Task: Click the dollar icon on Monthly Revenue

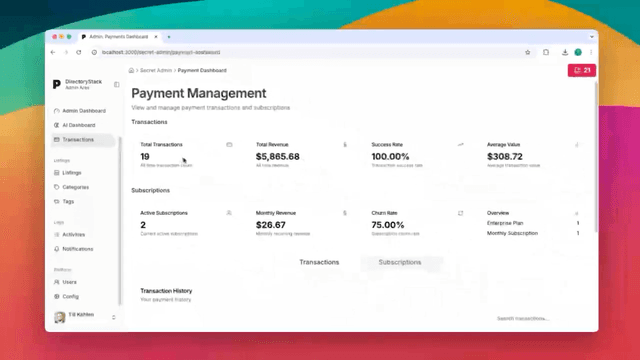Action: 345,213
